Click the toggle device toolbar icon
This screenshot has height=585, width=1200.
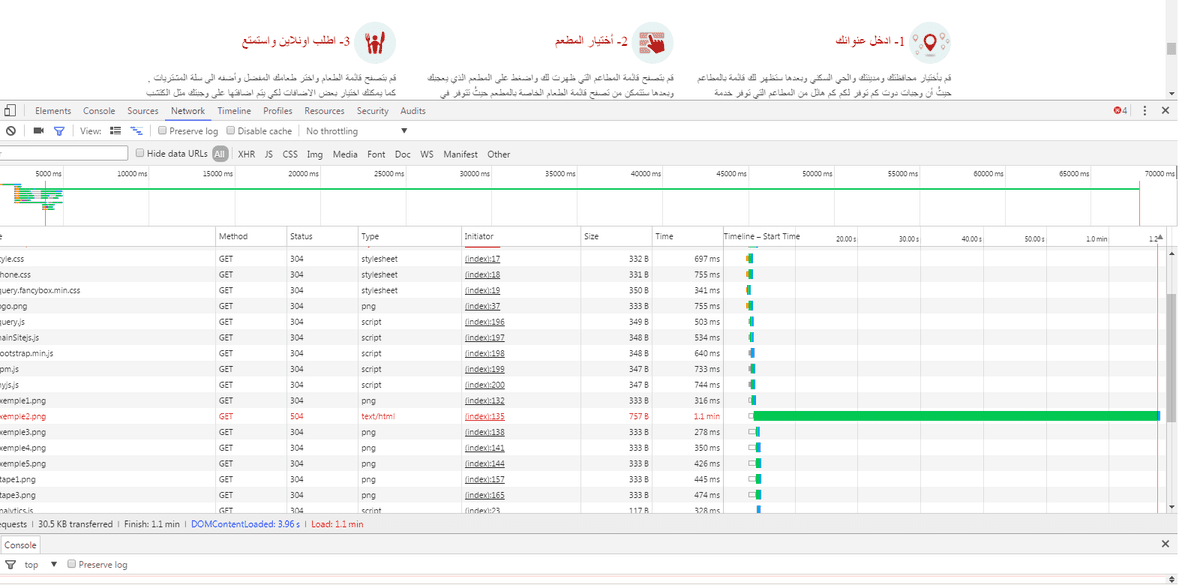(9, 111)
